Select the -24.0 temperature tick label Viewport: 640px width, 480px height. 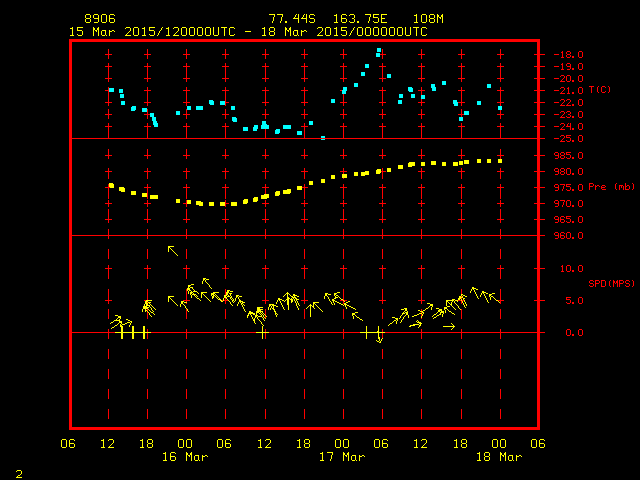569,127
